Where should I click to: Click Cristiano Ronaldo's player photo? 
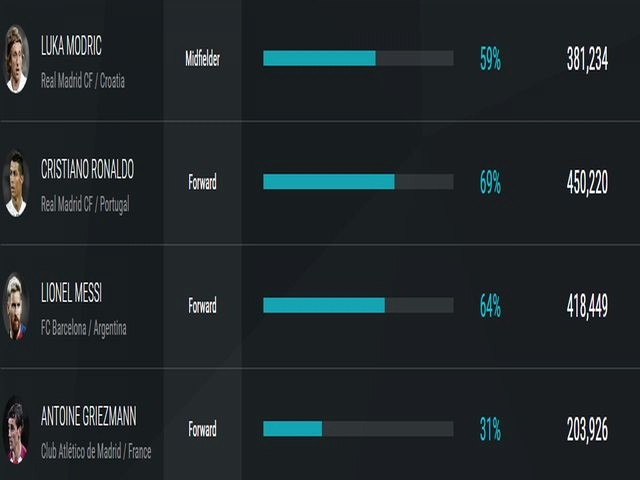tap(16, 183)
